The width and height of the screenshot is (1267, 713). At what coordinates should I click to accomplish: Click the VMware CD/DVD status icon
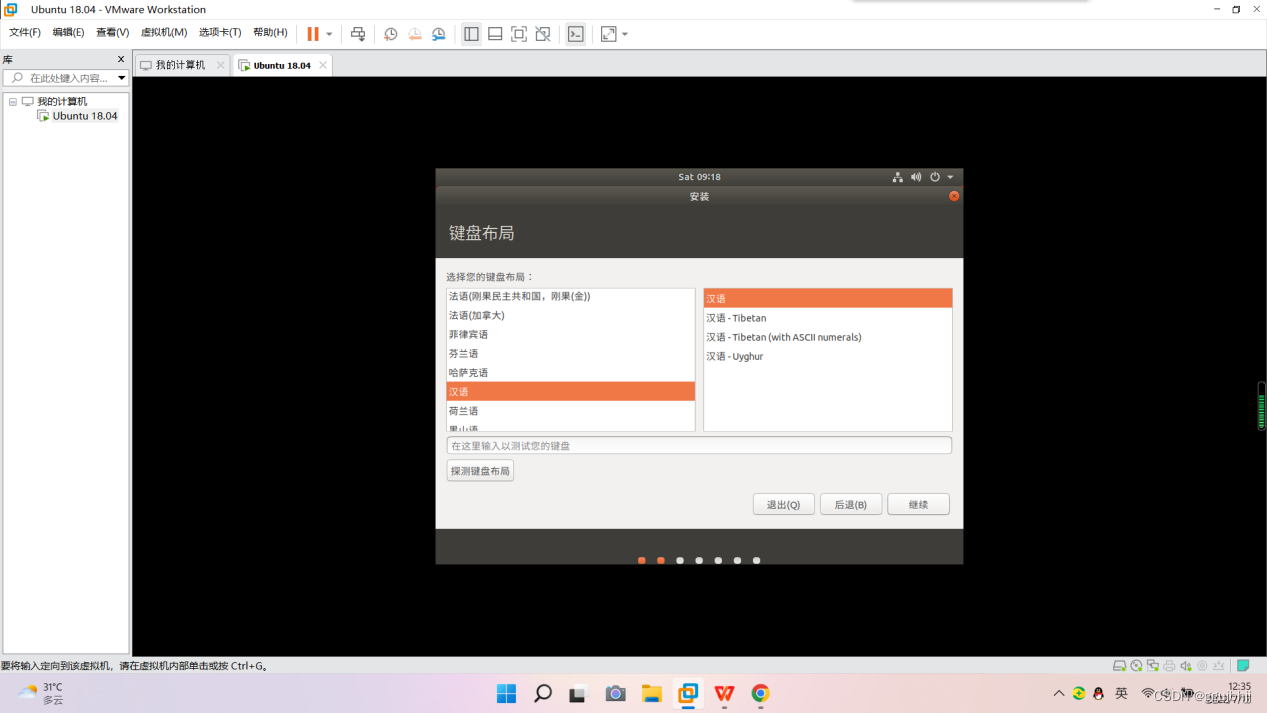coord(1136,666)
